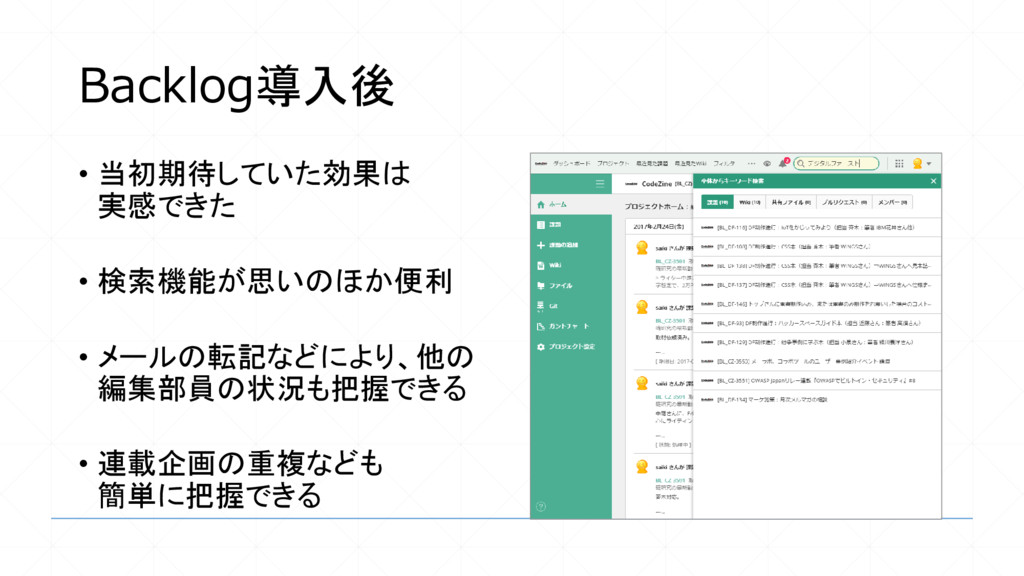Click the CodeZine project name heading
The width and height of the screenshot is (1024, 576).
[656, 184]
